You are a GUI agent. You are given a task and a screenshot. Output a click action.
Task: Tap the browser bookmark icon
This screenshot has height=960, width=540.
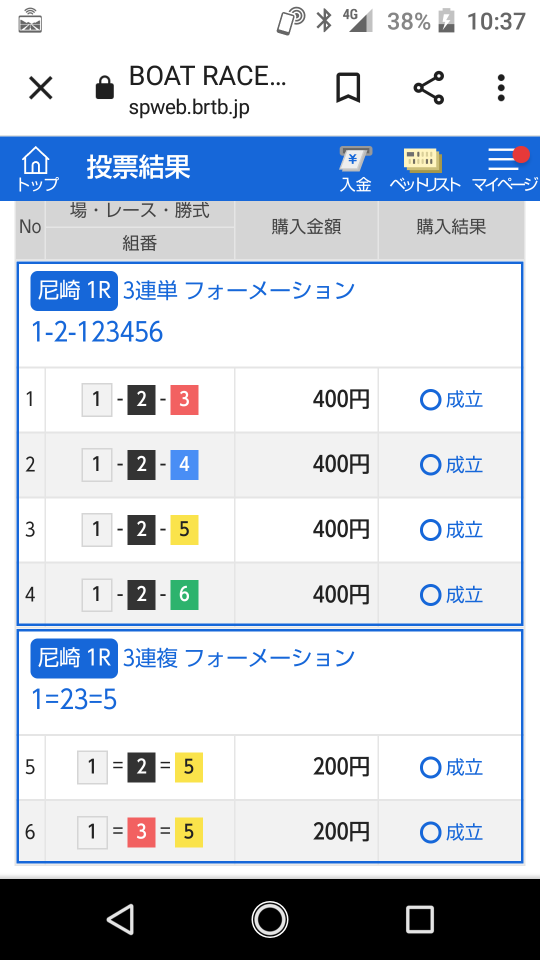pyautogui.click(x=348, y=88)
